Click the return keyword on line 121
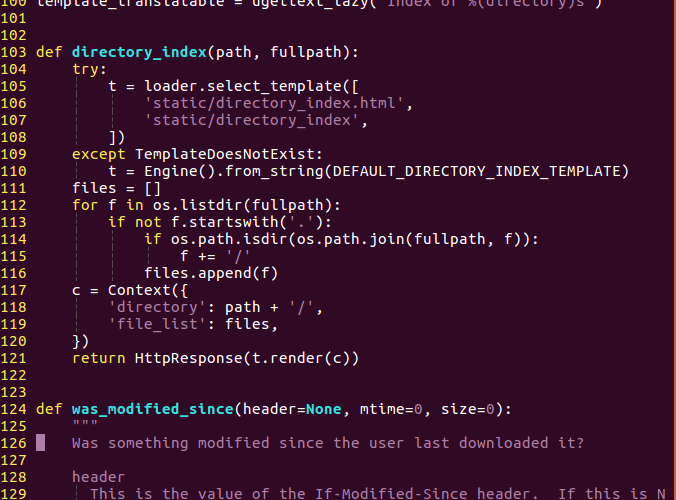The height and width of the screenshot is (500, 676). pyautogui.click(x=98, y=358)
